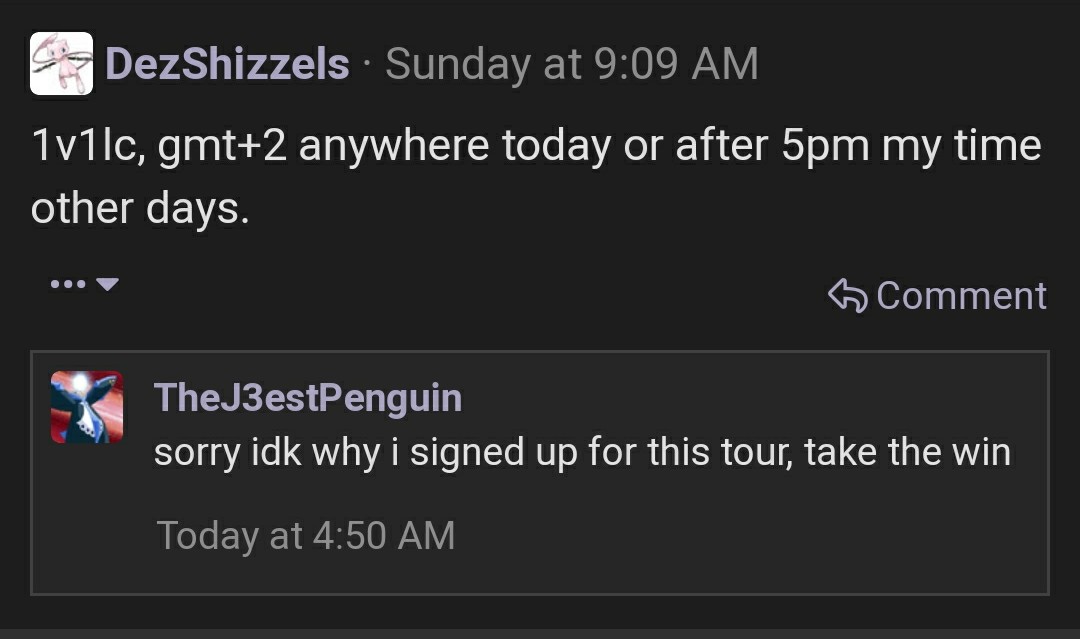Screen dimensions: 1080x639
Task: Click the separator dot after DezShizzels
Action: click(367, 64)
